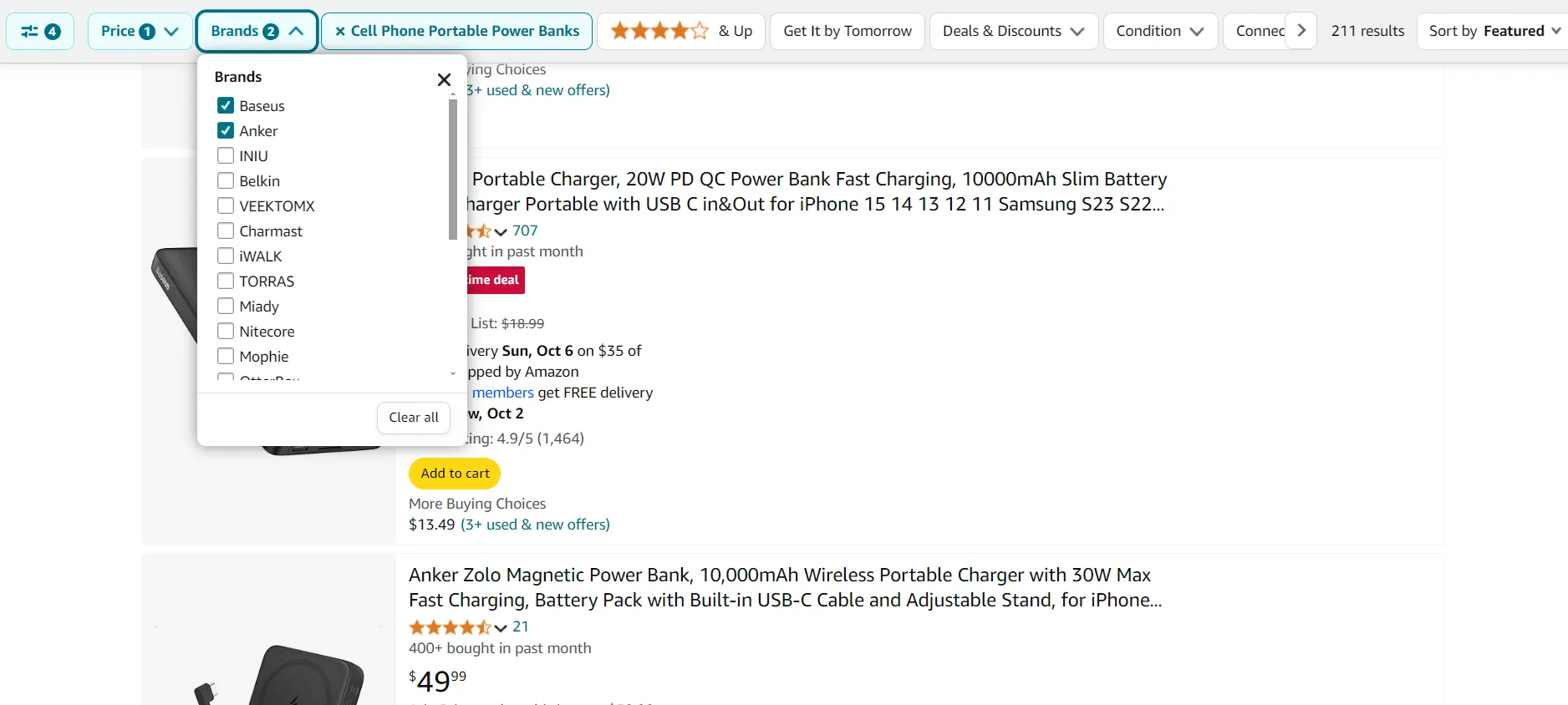This screenshot has width=1568, height=705.
Task: Expand the Condition filter dropdown
Action: click(x=1159, y=32)
